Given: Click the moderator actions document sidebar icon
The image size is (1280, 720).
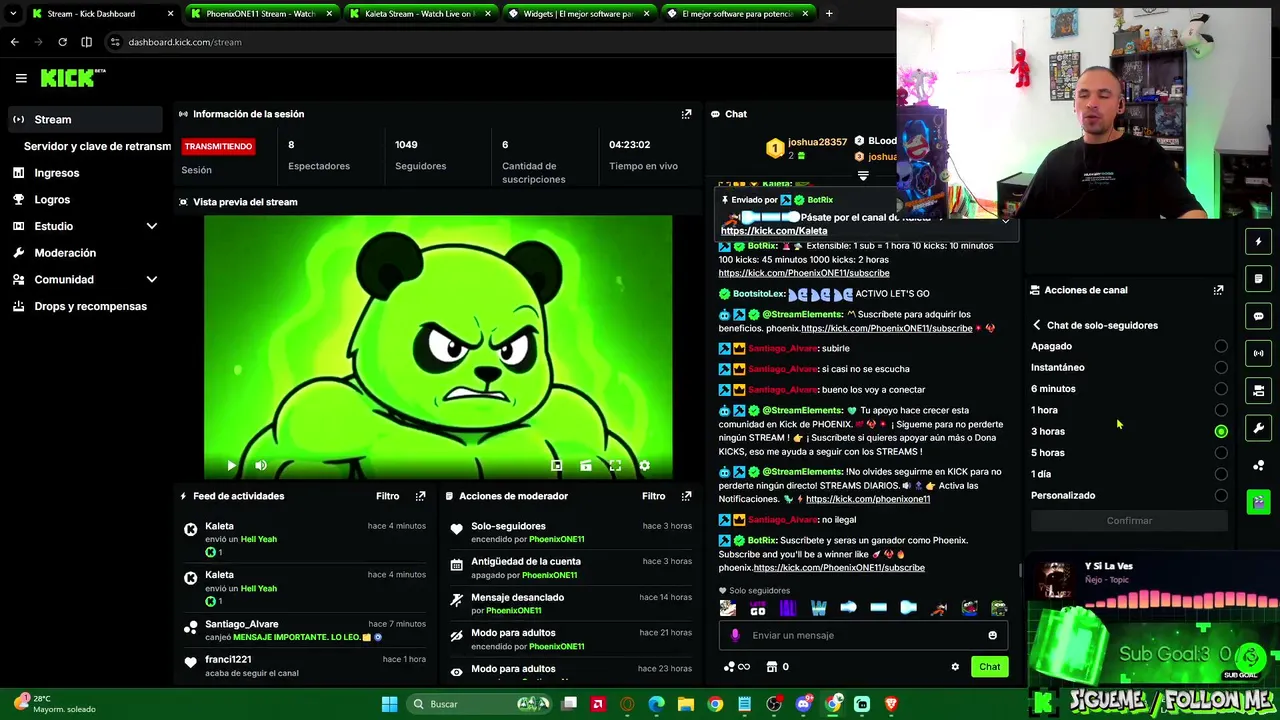Looking at the screenshot, I should click(x=1258, y=278).
